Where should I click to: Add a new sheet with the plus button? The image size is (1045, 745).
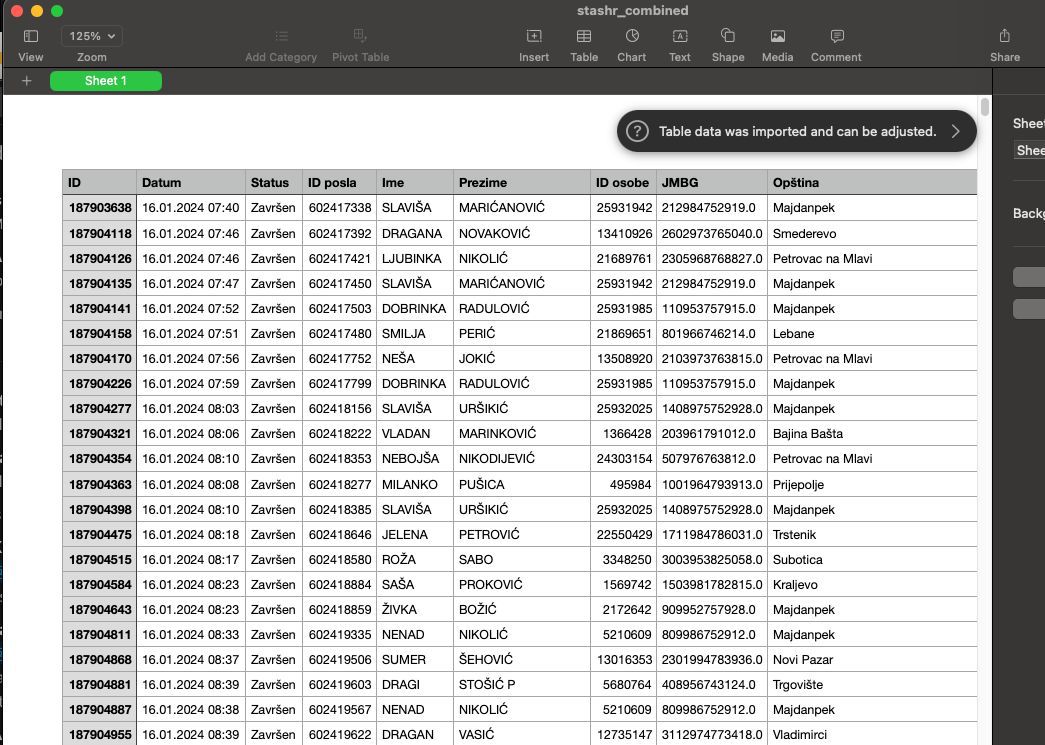pyautogui.click(x=26, y=80)
